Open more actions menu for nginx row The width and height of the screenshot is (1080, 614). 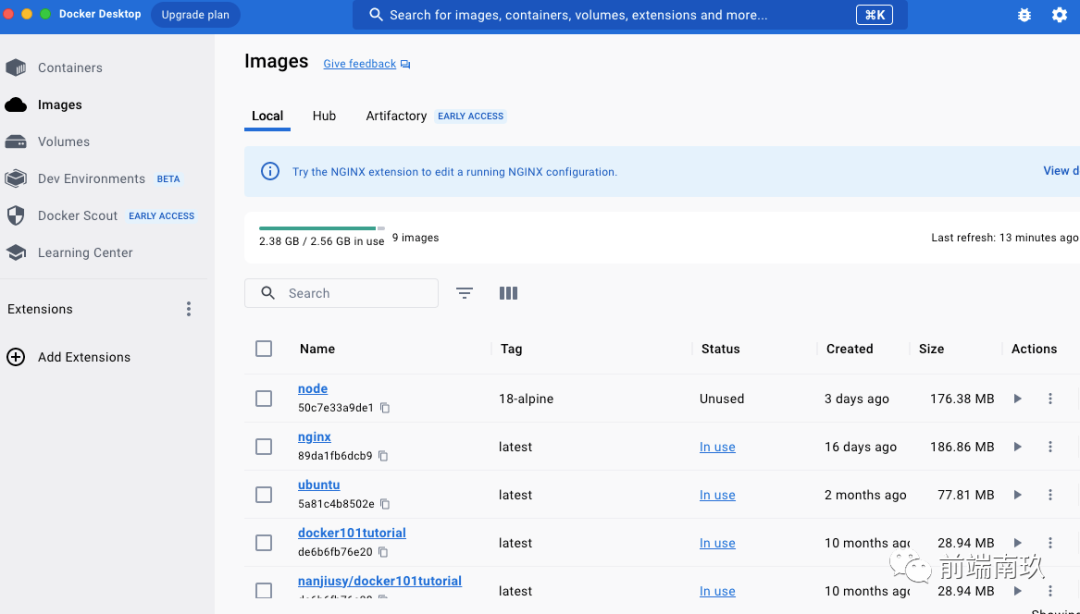point(1050,447)
